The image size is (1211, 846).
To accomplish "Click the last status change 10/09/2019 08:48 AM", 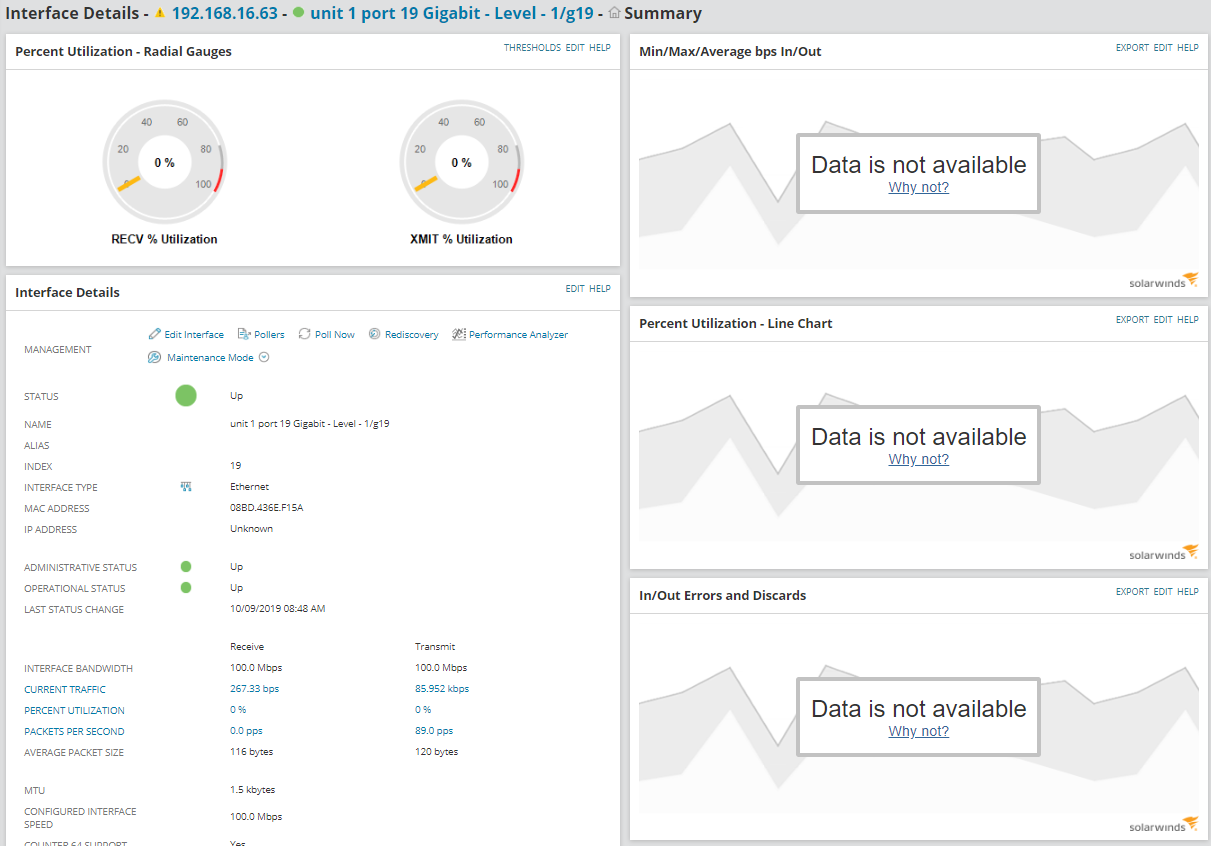I will coord(278,609).
